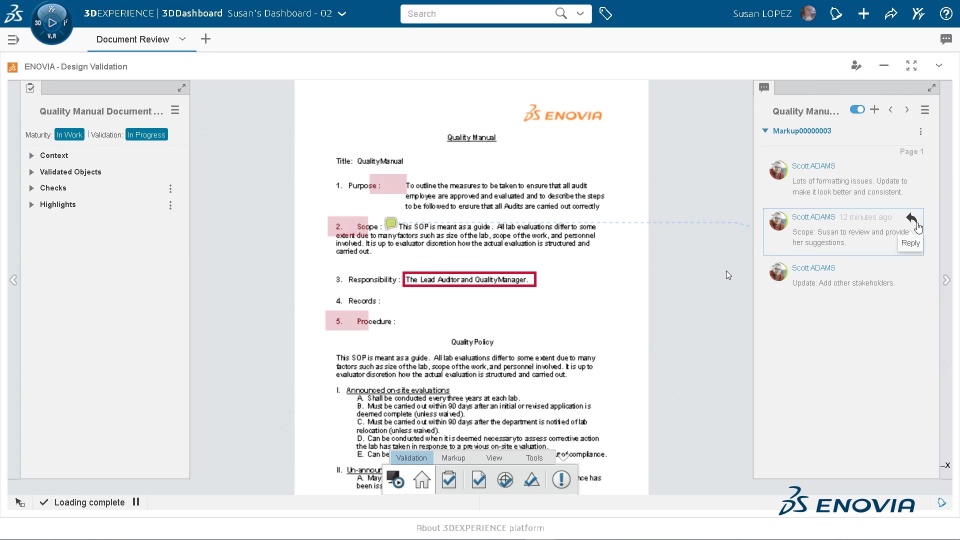Image resolution: width=960 pixels, height=540 pixels.
Task: Click the document checkmark icon
Action: point(478,479)
